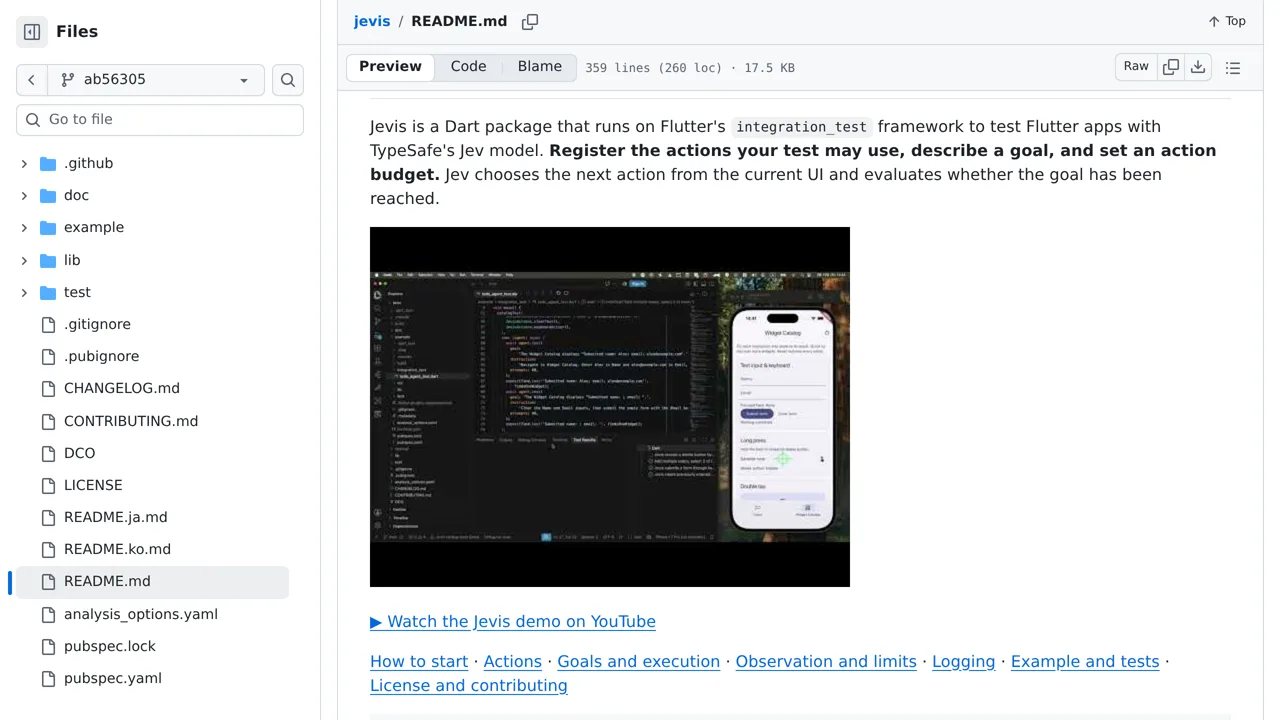The width and height of the screenshot is (1280, 720).
Task: Open README.ja.md in the file tree
Action: [x=115, y=517]
